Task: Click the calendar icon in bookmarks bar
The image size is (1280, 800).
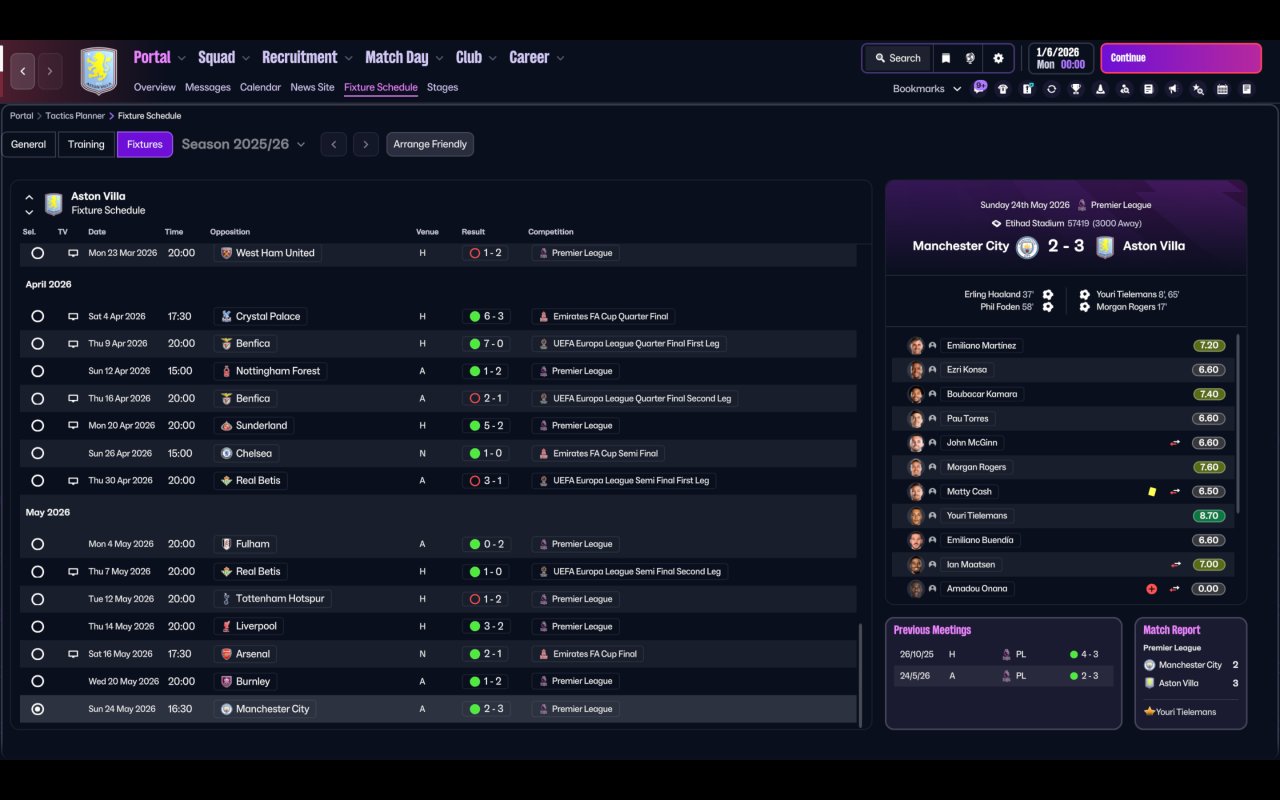Action: tap(1222, 89)
